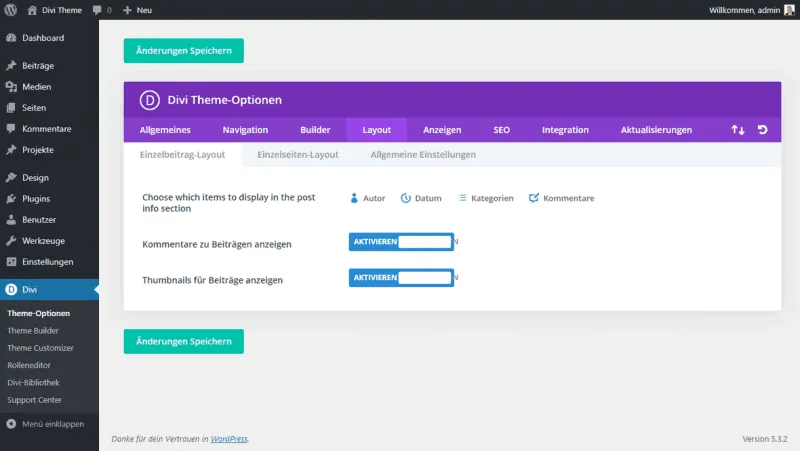Click the Einstellungen settings icon
The height and width of the screenshot is (451, 800).
pos(11,262)
